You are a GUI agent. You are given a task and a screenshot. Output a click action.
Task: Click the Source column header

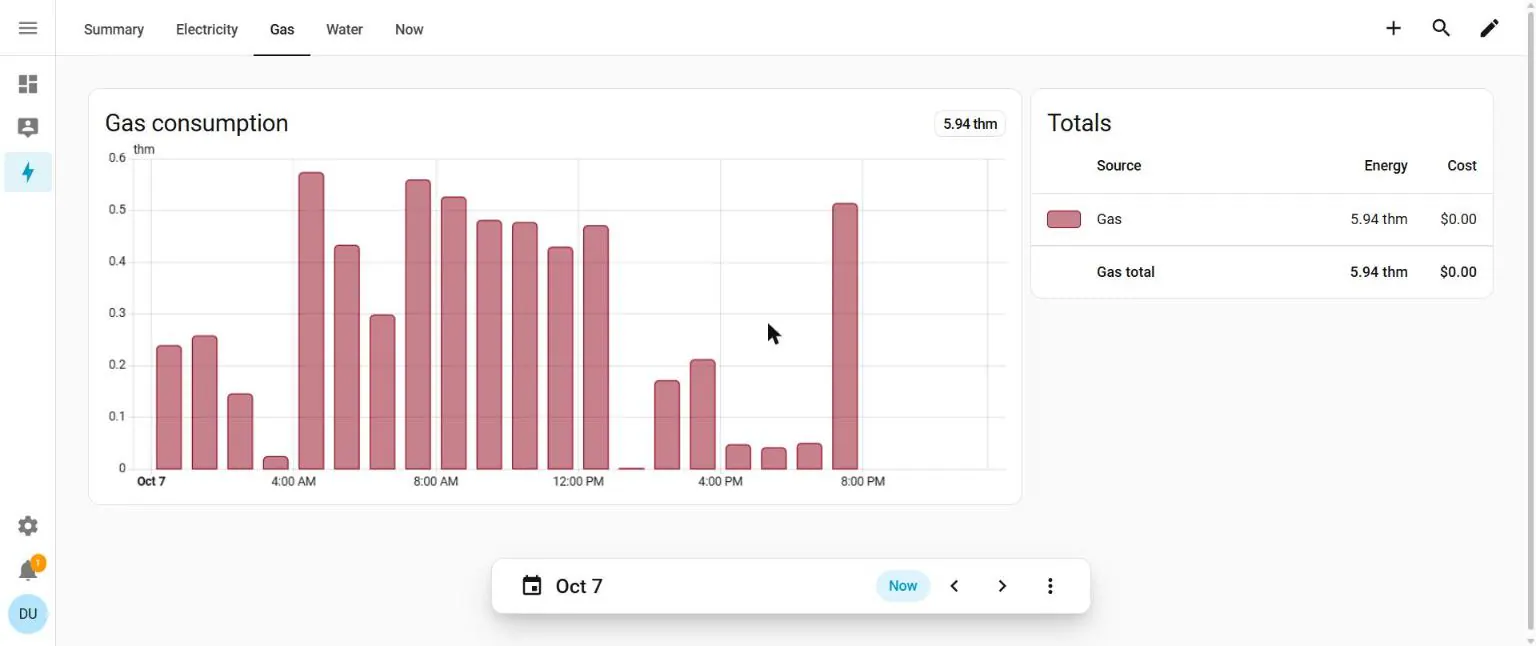point(1119,166)
